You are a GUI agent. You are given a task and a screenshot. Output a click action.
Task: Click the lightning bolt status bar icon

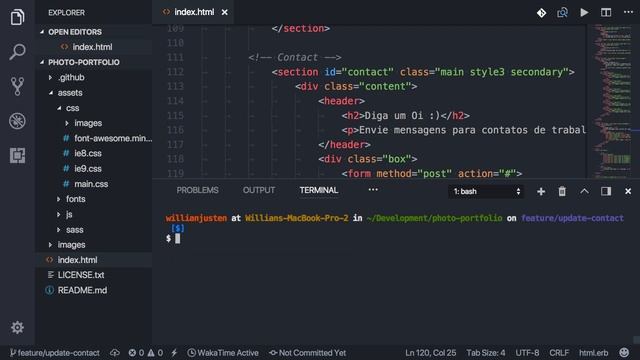click(174, 353)
